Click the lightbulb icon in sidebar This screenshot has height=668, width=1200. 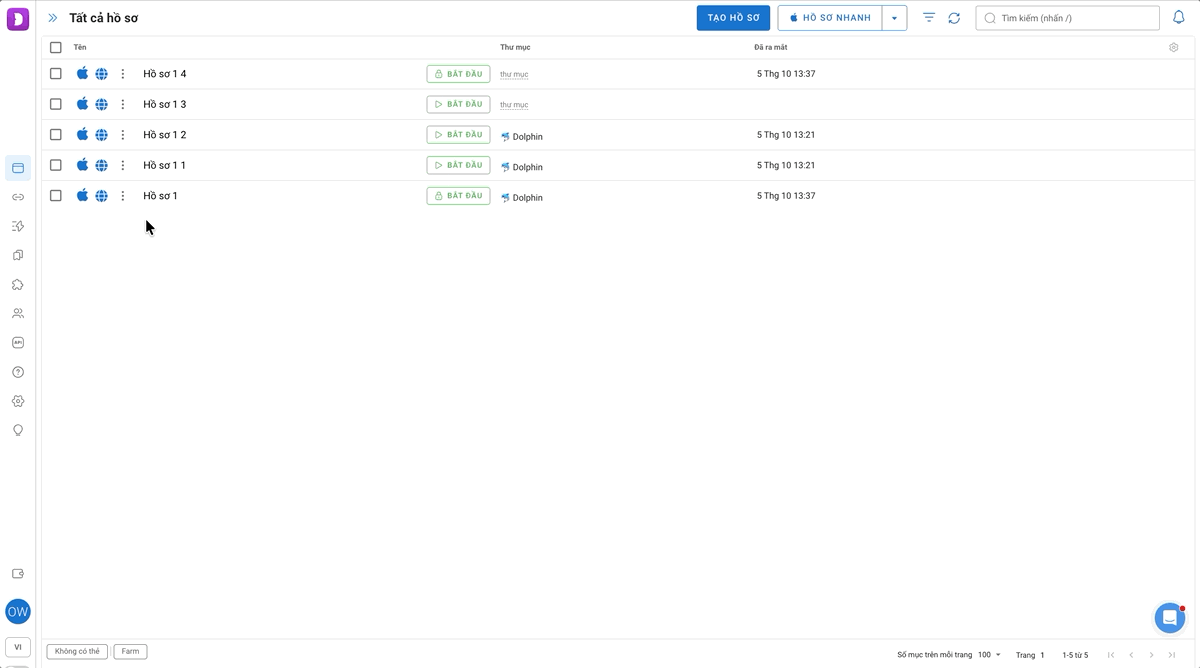coord(18,430)
